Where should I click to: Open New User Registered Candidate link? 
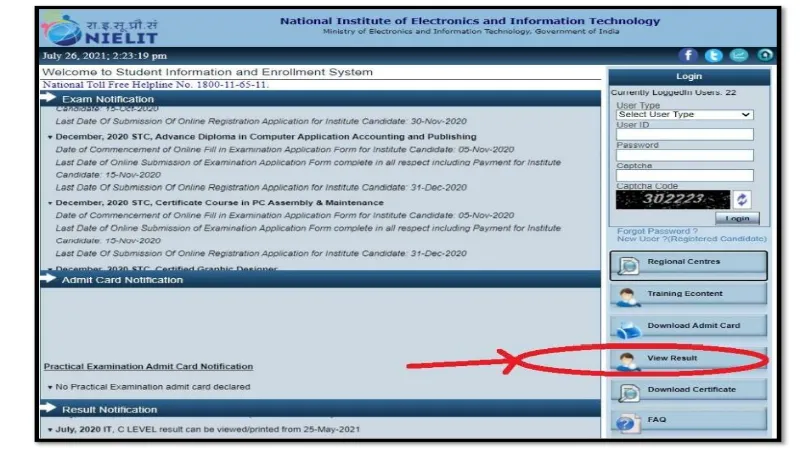pos(691,239)
